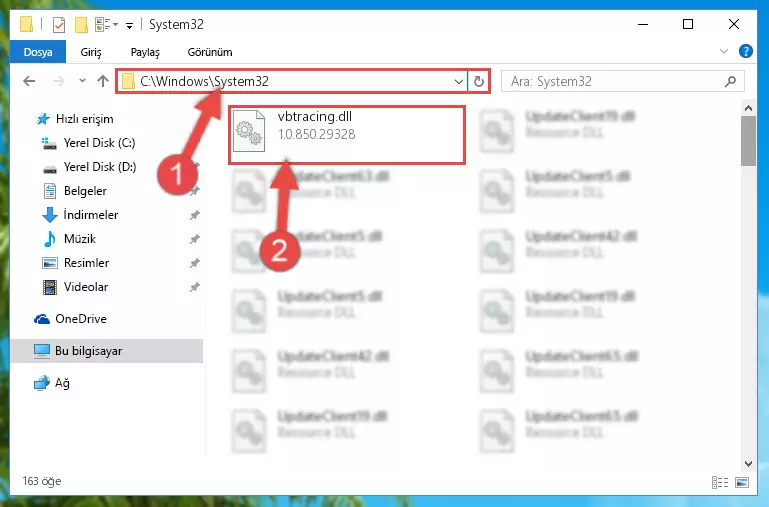Open the Paylaş ribbon tab
Screen dimensions: 769x507
(x=145, y=52)
